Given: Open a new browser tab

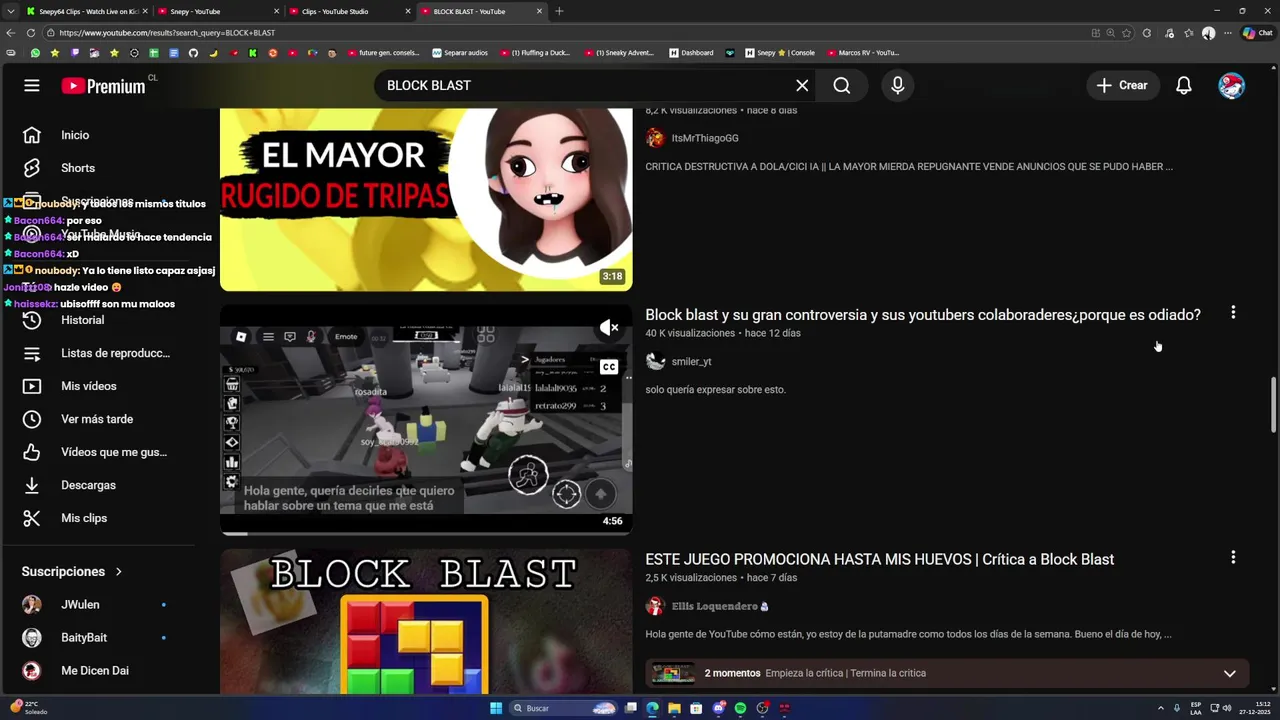Looking at the screenshot, I should point(559,11).
